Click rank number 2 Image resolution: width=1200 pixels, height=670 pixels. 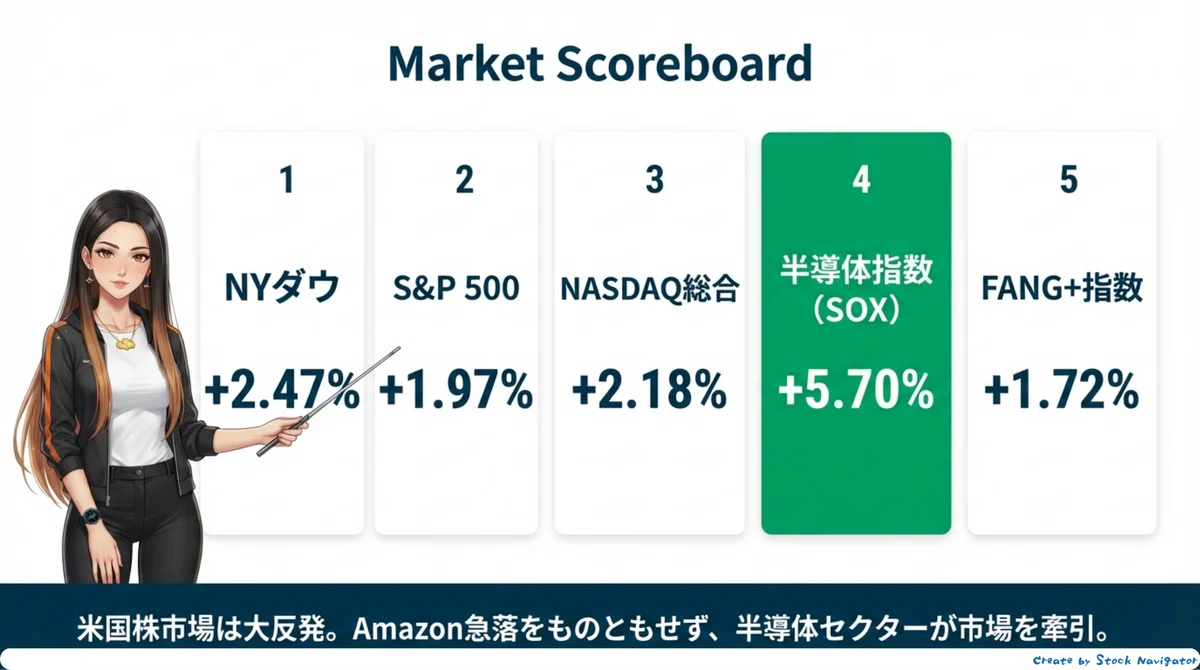(x=464, y=181)
